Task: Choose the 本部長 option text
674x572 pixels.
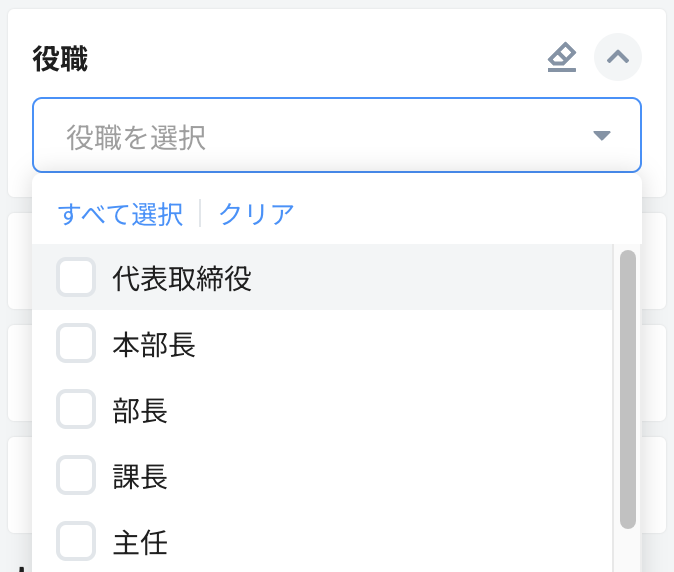Action: point(154,344)
